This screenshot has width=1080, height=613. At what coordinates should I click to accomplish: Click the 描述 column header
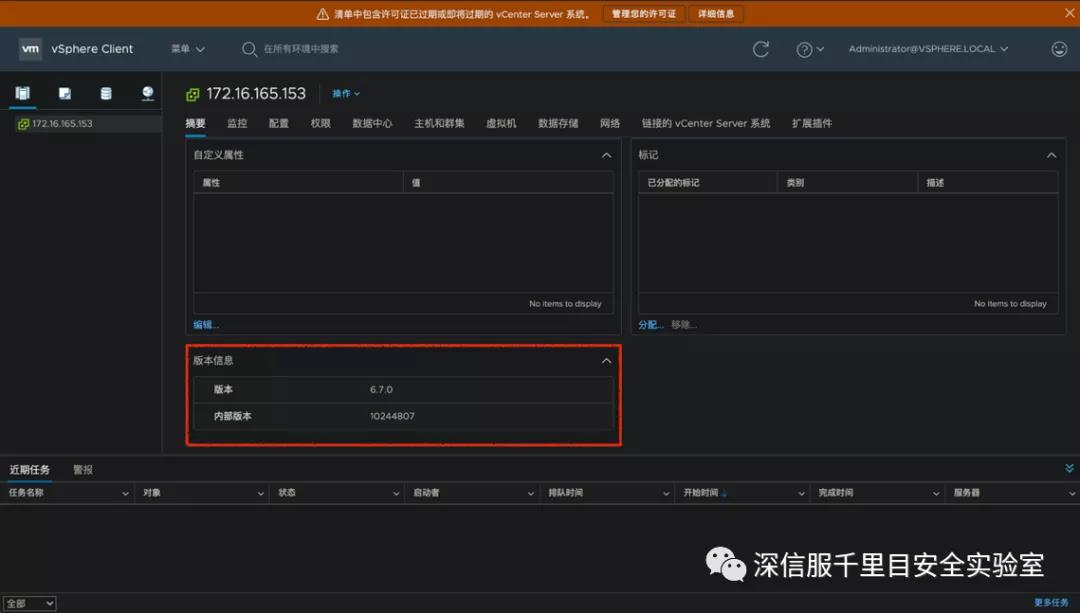(x=935, y=183)
